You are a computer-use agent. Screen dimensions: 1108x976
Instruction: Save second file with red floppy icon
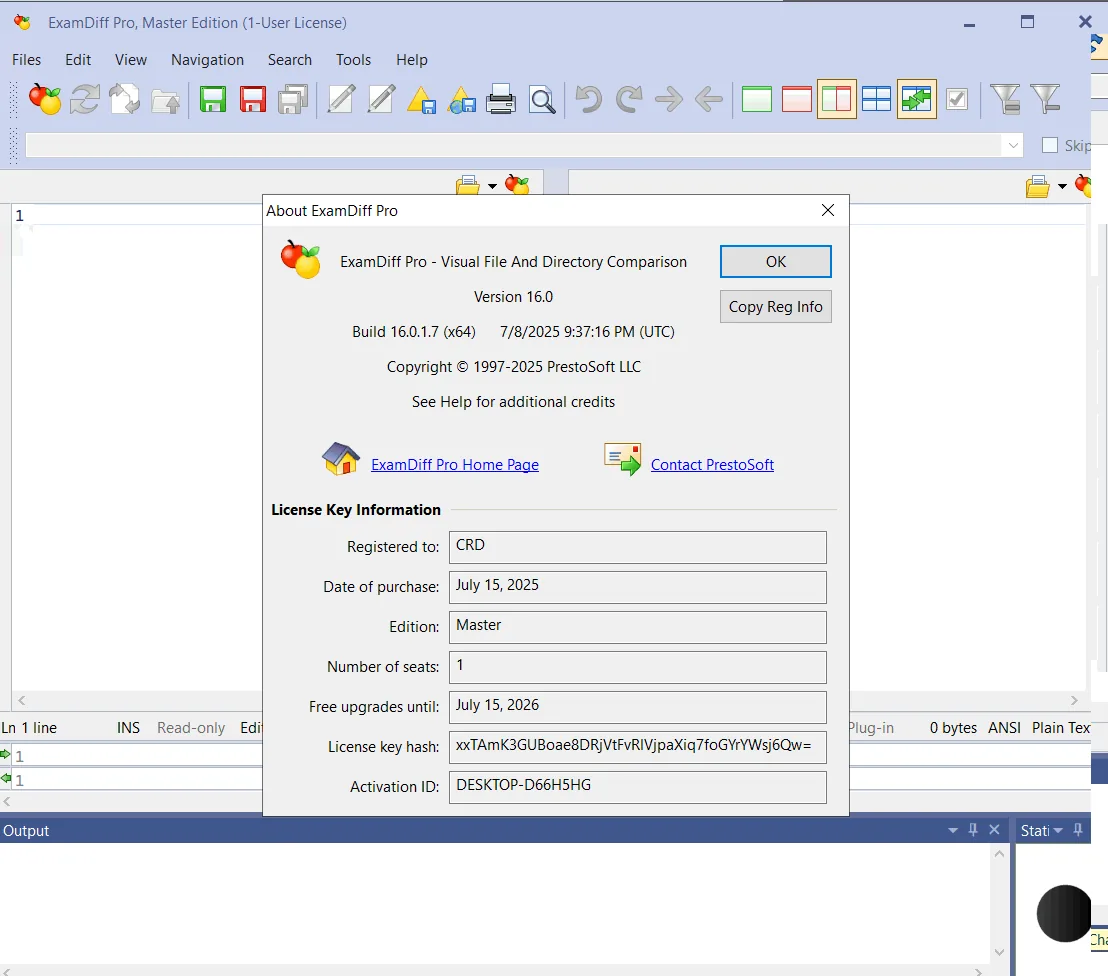tap(253, 99)
